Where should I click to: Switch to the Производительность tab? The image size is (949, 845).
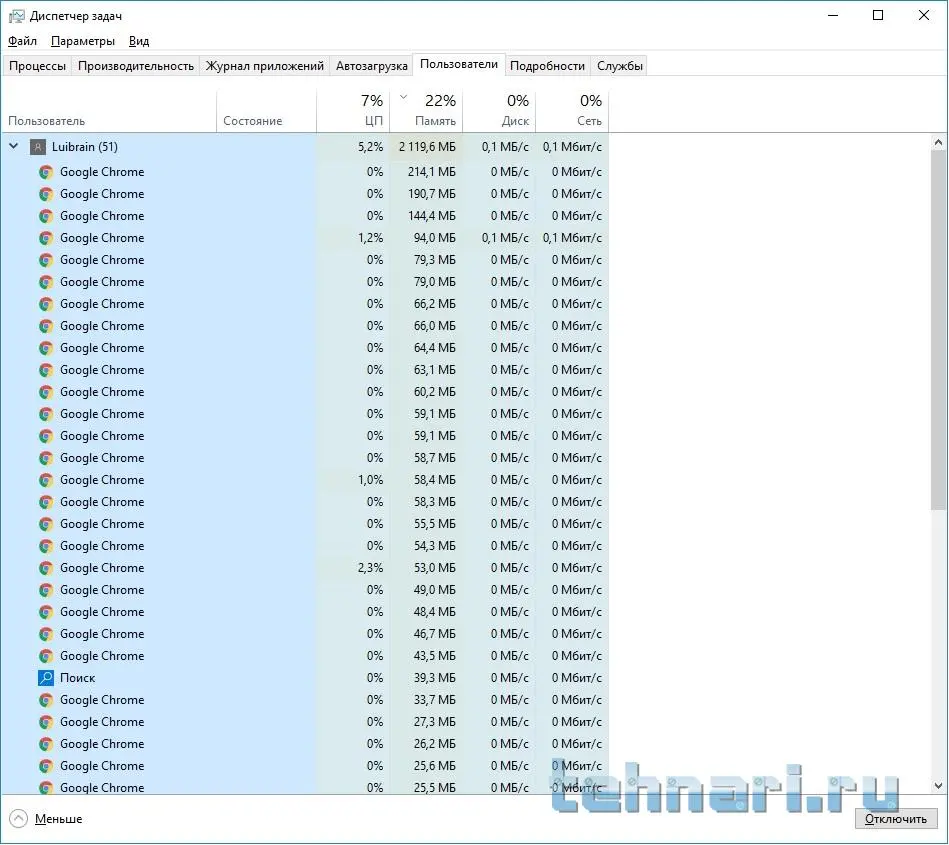tap(136, 66)
